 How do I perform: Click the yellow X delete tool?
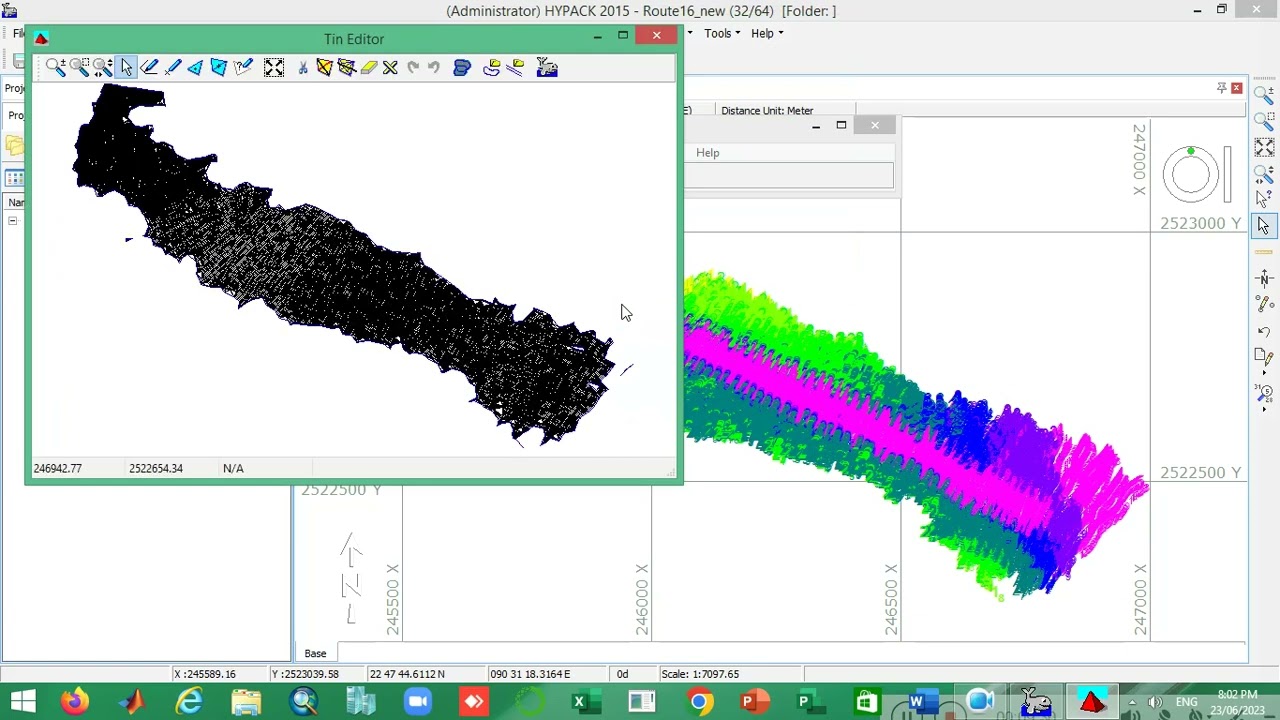point(390,67)
